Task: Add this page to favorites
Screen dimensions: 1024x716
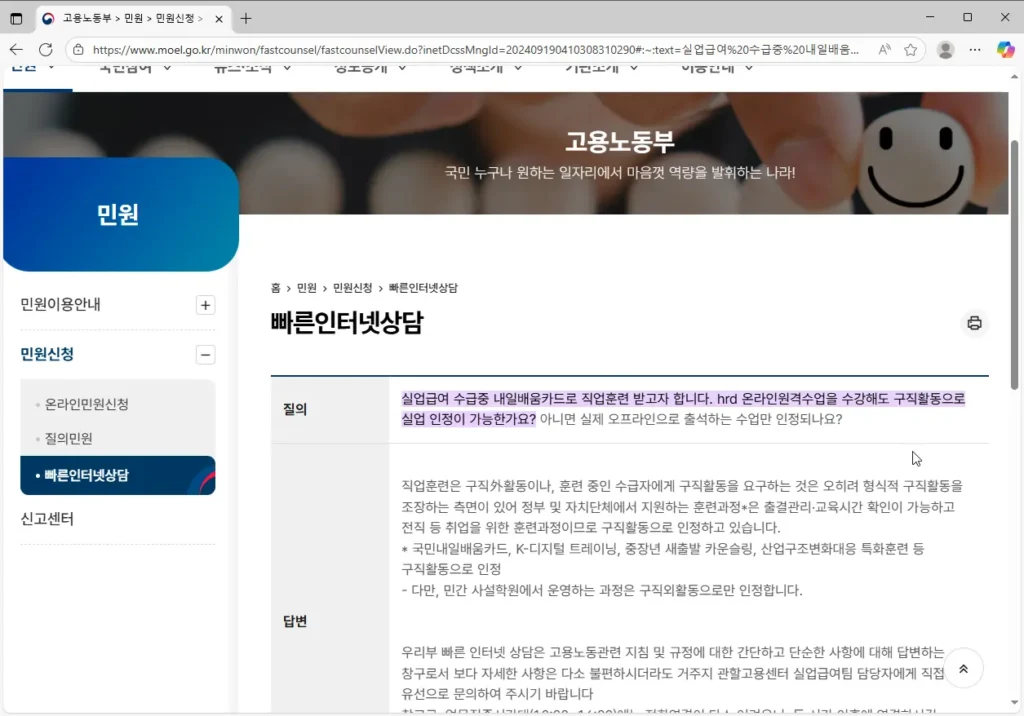Action: click(910, 50)
